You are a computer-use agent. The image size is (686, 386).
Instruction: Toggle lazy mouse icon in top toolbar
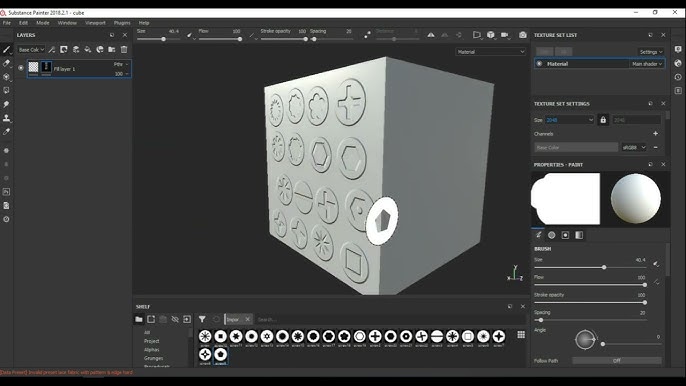pos(367,35)
